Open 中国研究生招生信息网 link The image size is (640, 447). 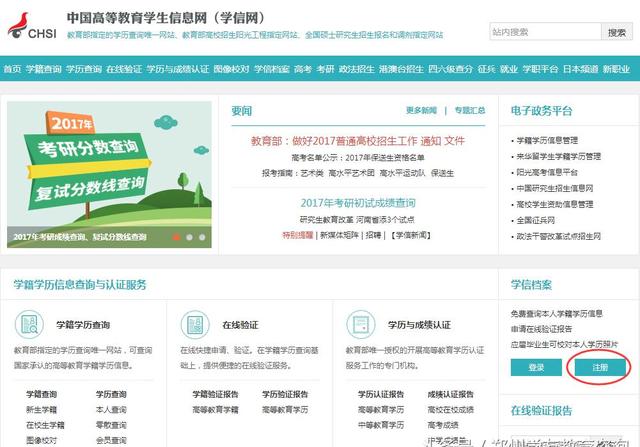pos(555,188)
